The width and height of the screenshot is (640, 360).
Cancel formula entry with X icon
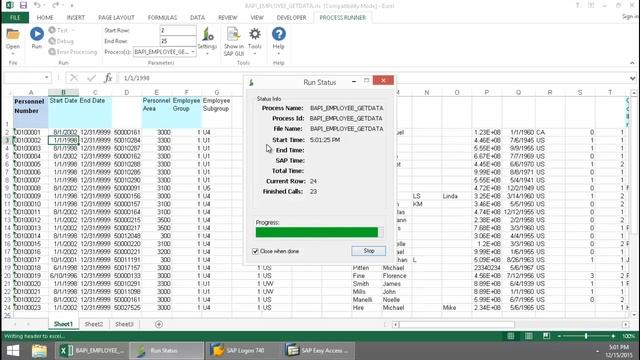tap(74, 78)
